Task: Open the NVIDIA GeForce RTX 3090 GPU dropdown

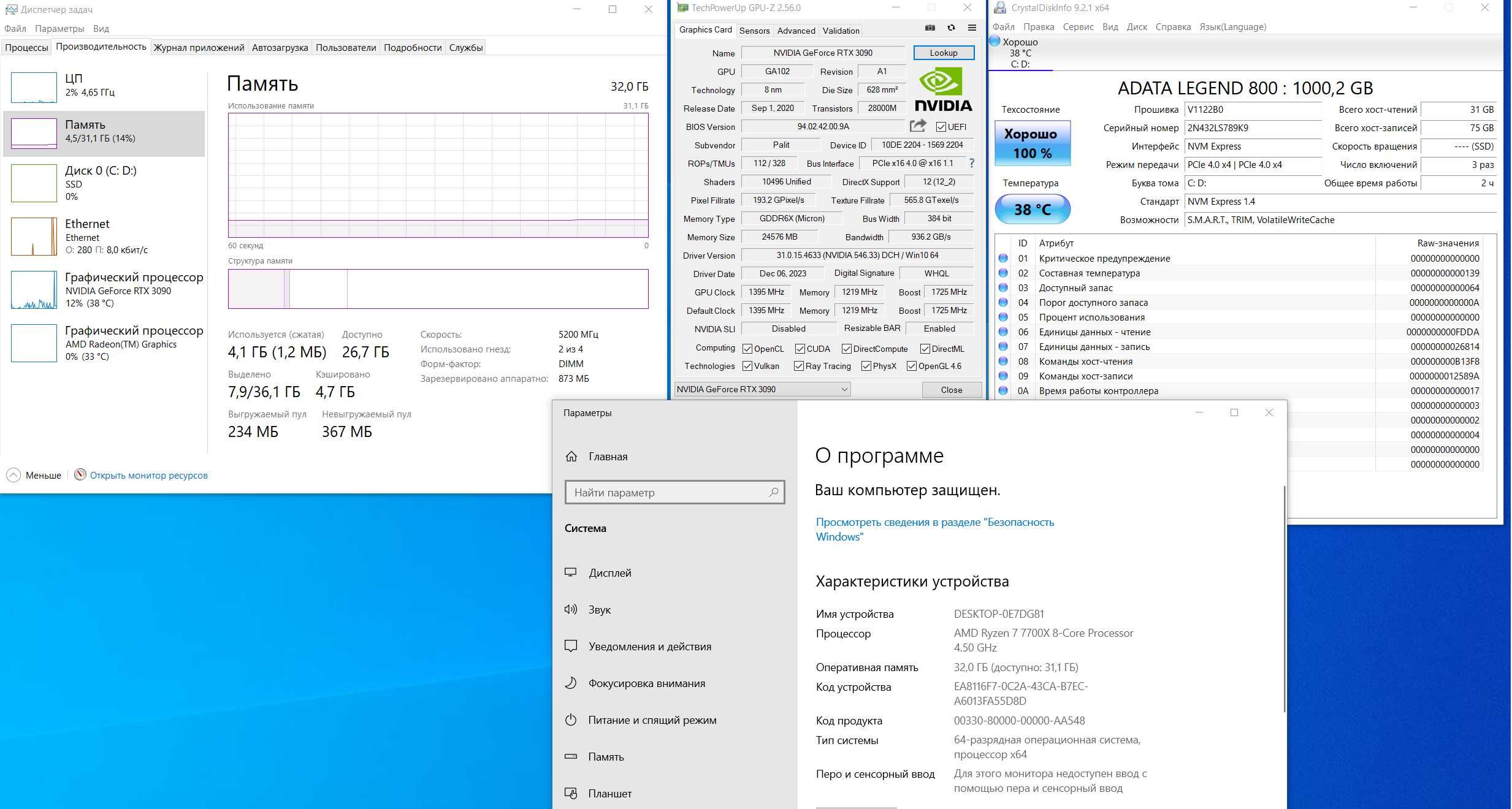Action: (x=762, y=389)
